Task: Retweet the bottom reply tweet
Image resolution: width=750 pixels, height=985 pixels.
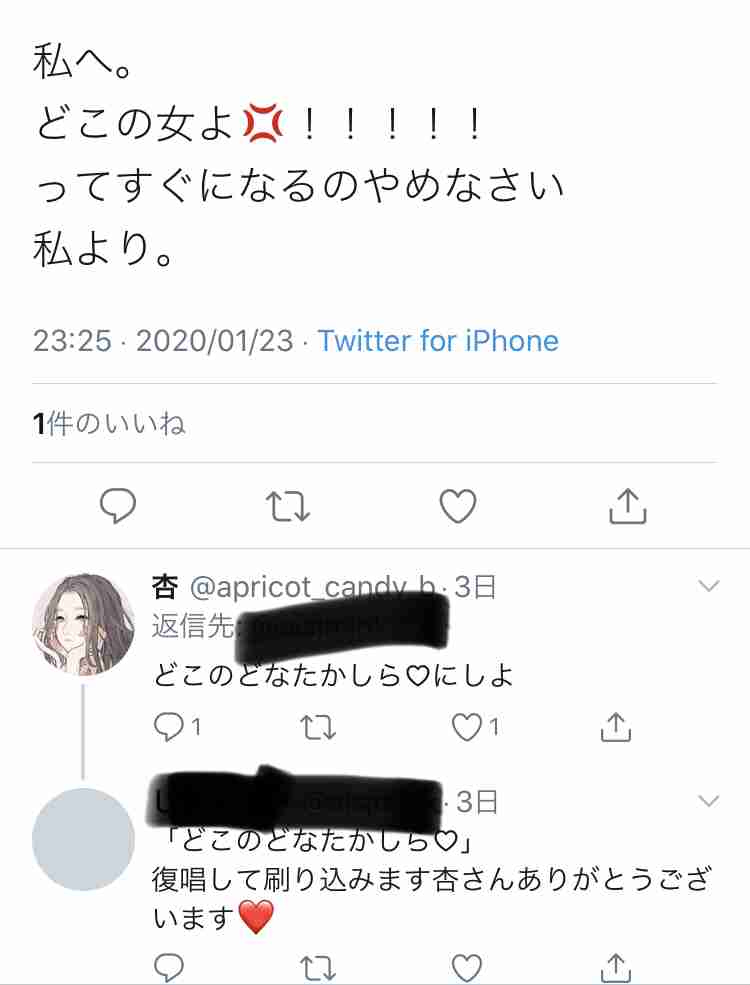Action: click(318, 969)
